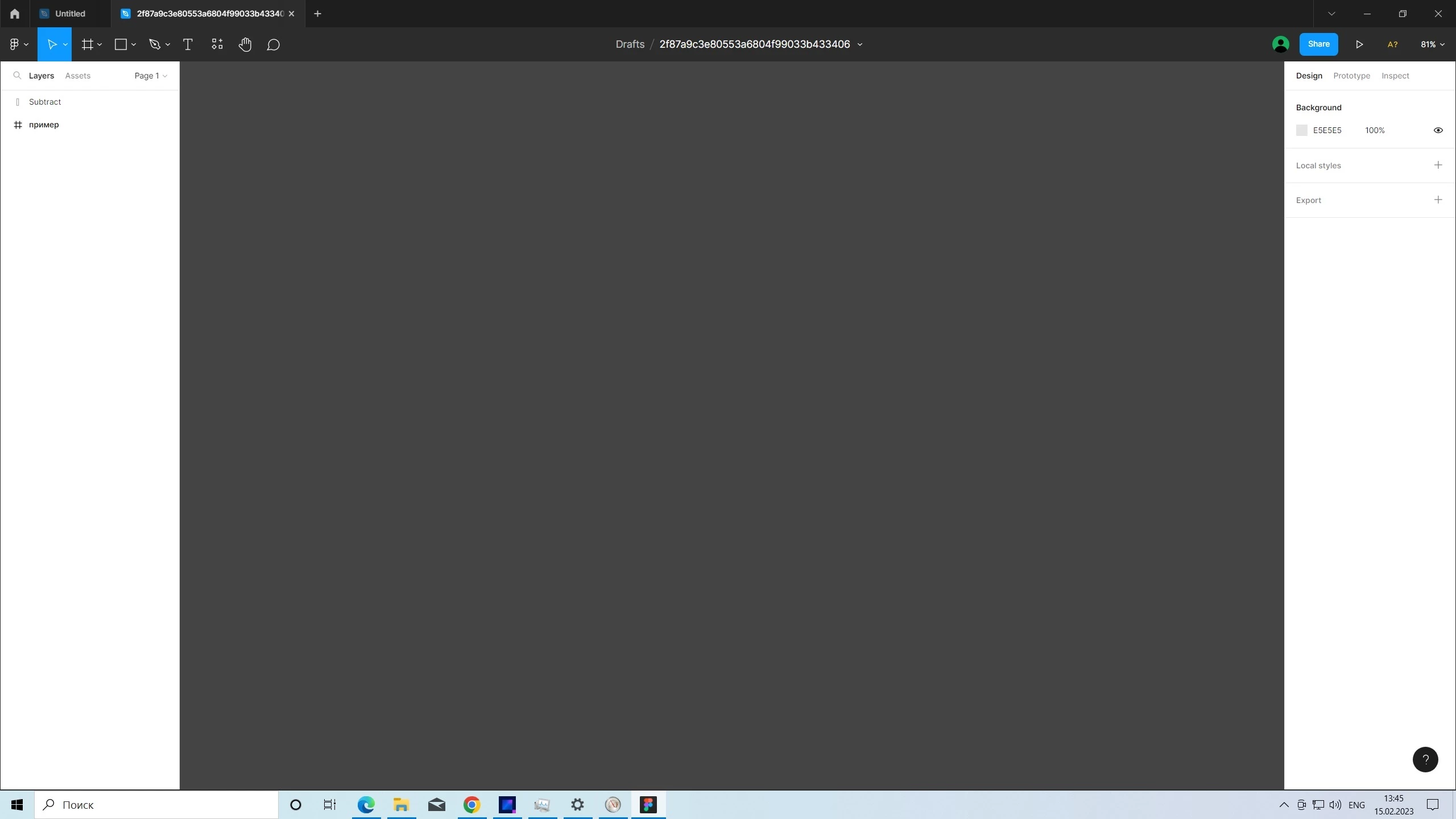Open the Figma main menu
Image resolution: width=1456 pixels, height=819 pixels.
(x=19, y=44)
